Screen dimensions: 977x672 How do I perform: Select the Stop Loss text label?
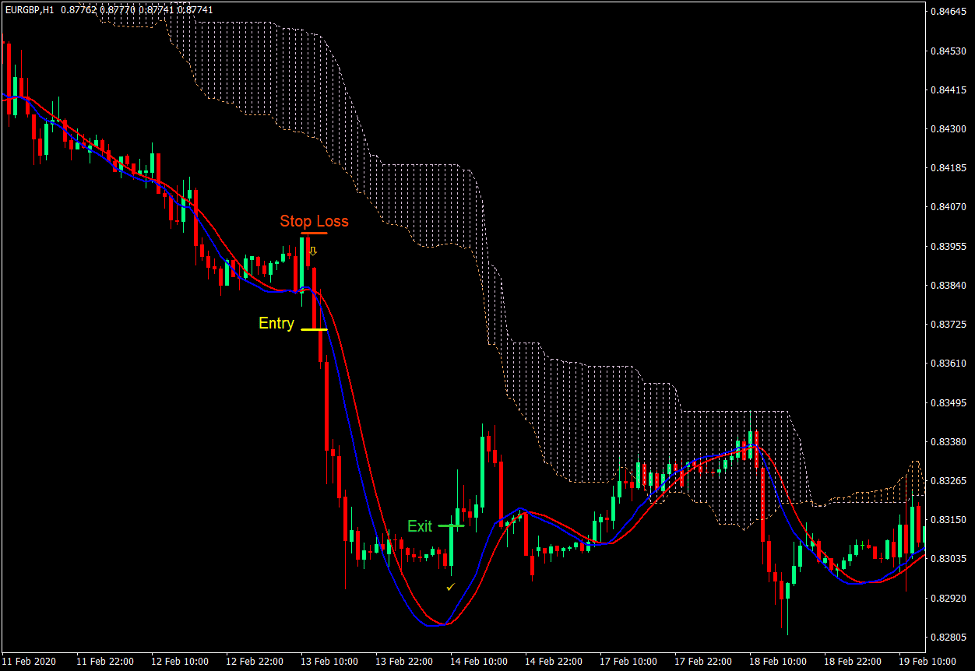pyautogui.click(x=315, y=221)
